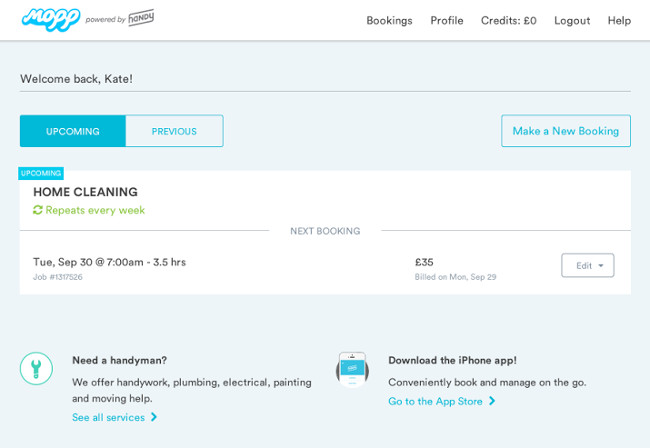Screen dimensions: 650x448
Task: Switch to the Upcoming tab
Action: (73, 131)
